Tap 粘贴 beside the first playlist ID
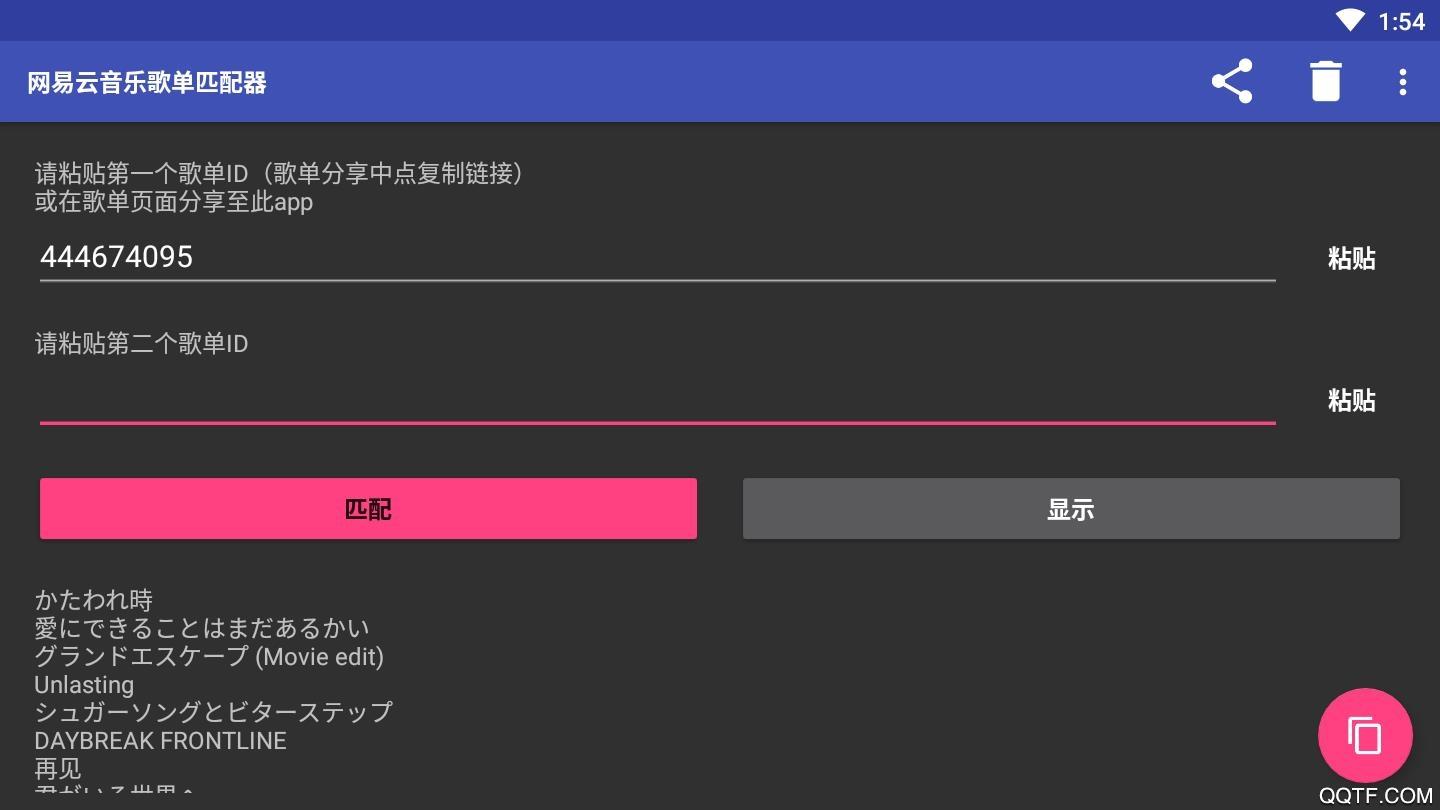The width and height of the screenshot is (1440, 810). (1351, 259)
